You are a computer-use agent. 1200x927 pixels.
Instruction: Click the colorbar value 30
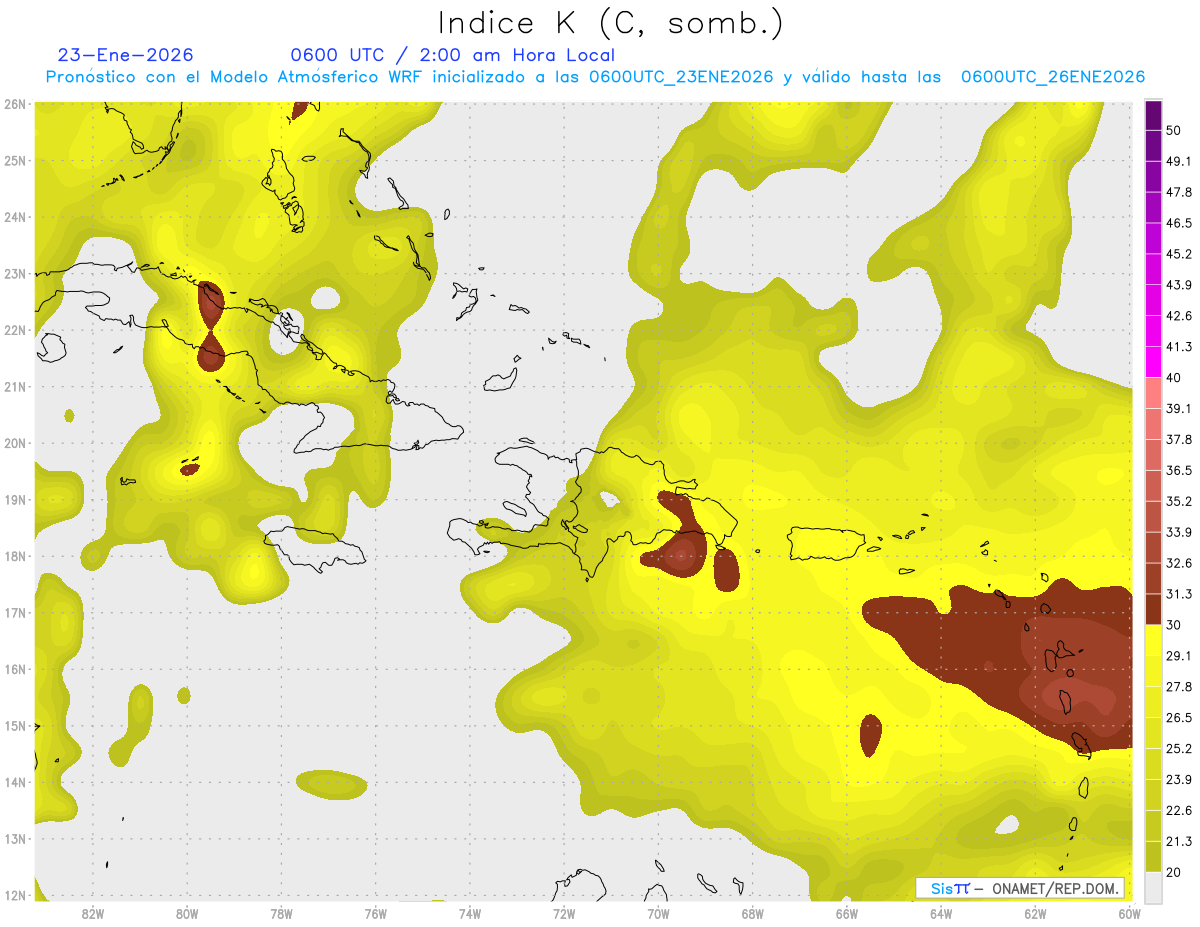1174,625
